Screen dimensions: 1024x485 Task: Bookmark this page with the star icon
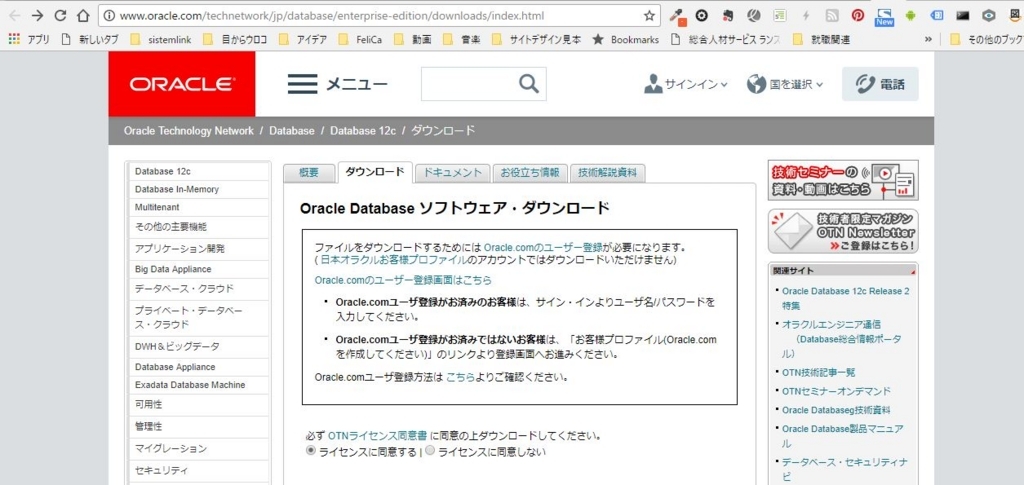pyautogui.click(x=648, y=16)
